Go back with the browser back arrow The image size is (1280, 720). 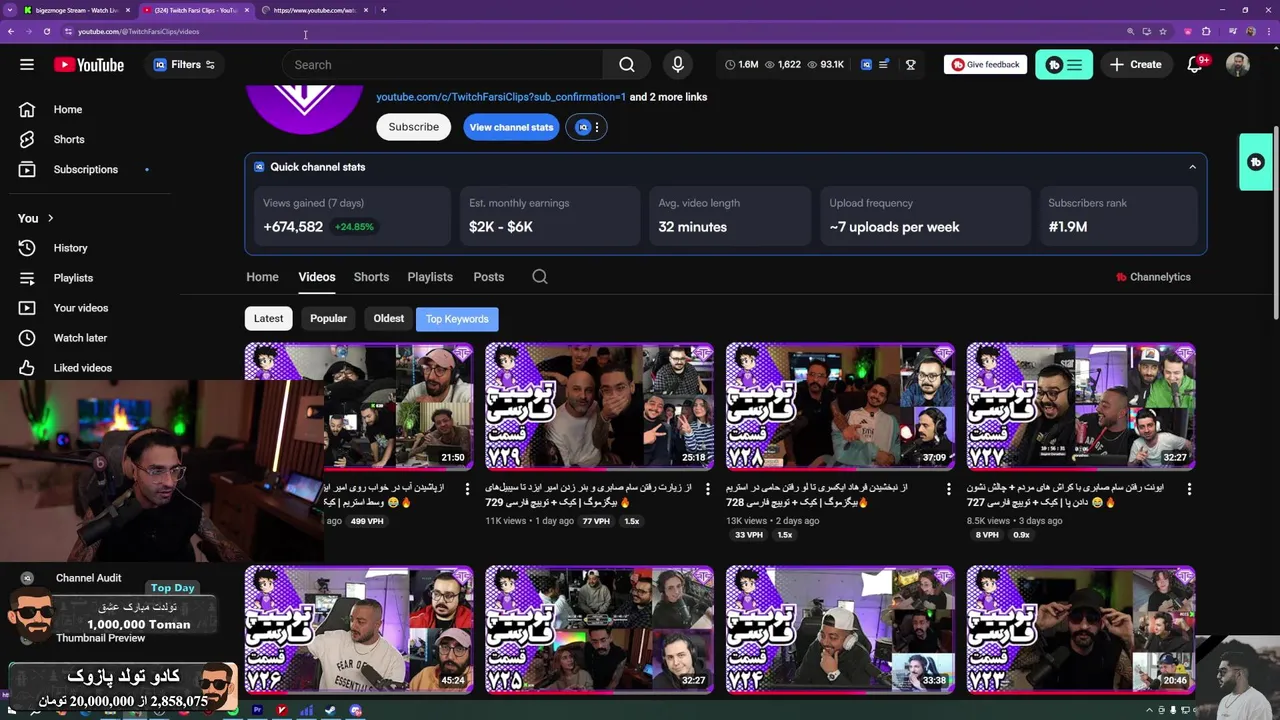coord(11,32)
